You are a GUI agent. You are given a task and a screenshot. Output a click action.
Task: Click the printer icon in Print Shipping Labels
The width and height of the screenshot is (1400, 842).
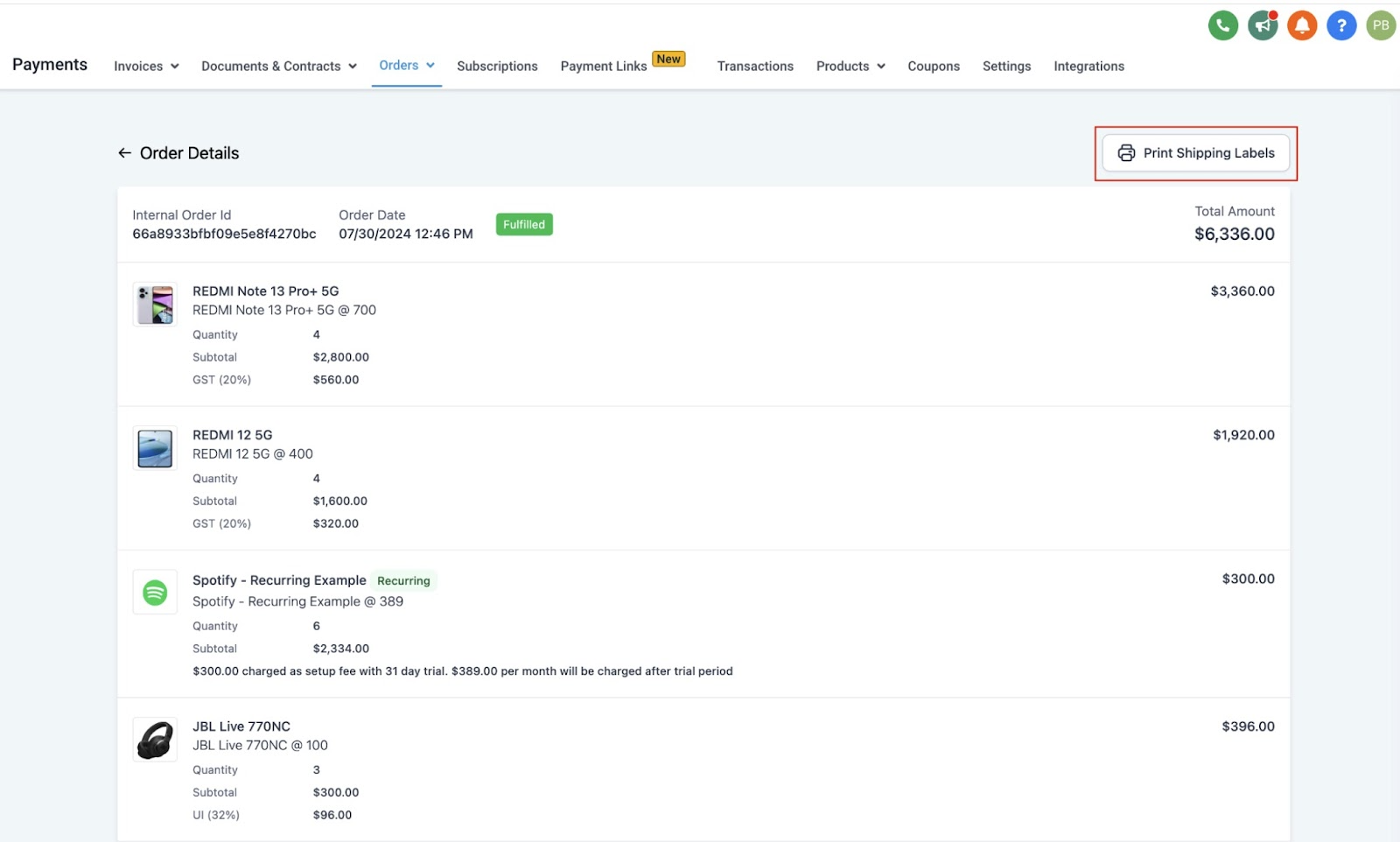click(1126, 153)
